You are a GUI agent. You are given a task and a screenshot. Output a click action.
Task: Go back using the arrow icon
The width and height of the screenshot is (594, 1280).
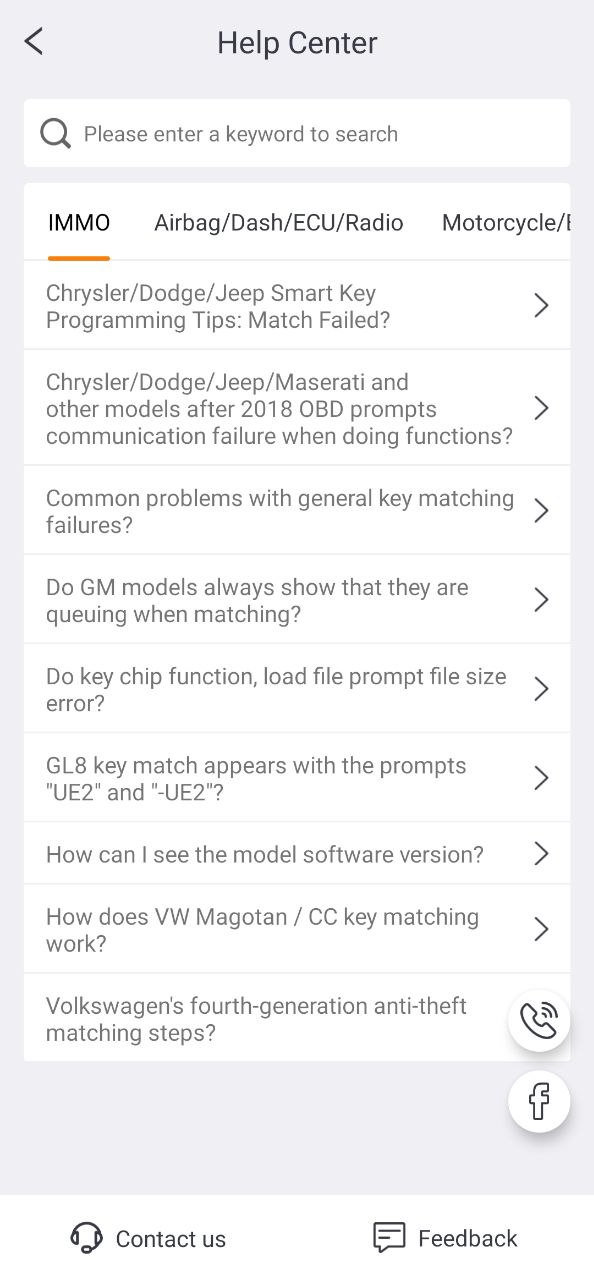[x=34, y=42]
